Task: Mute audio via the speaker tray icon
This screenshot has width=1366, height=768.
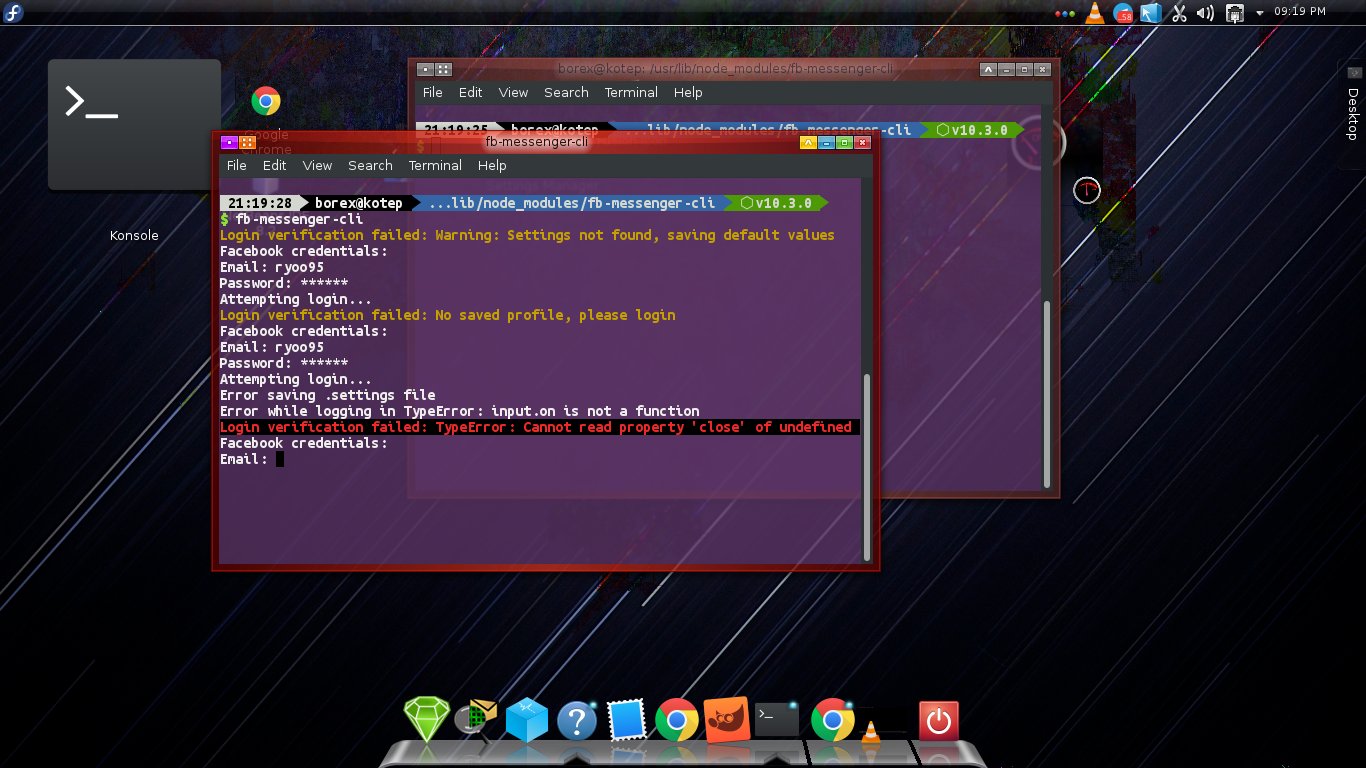Action: click(1204, 13)
